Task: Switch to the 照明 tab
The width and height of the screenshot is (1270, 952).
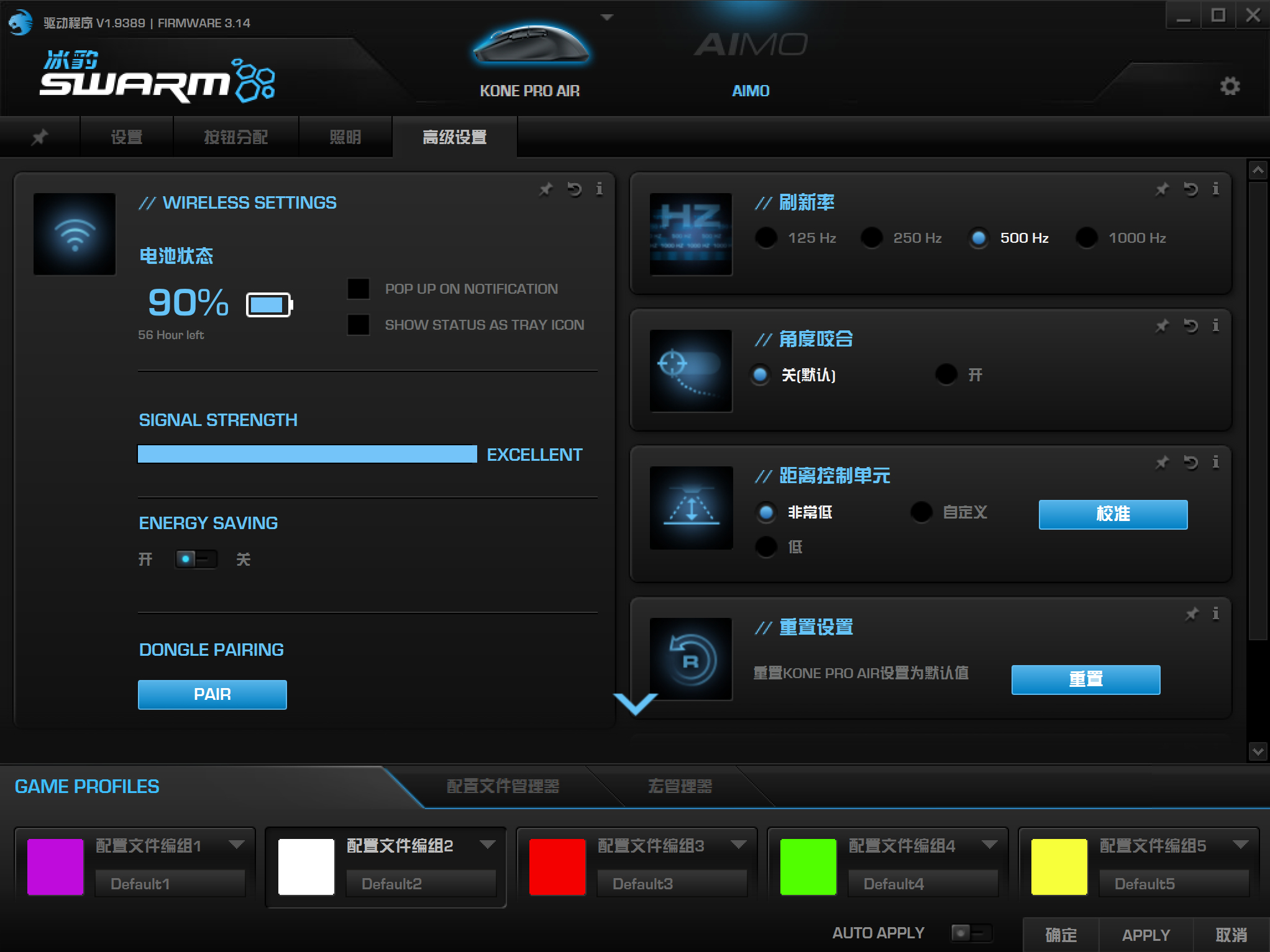Action: (x=345, y=137)
